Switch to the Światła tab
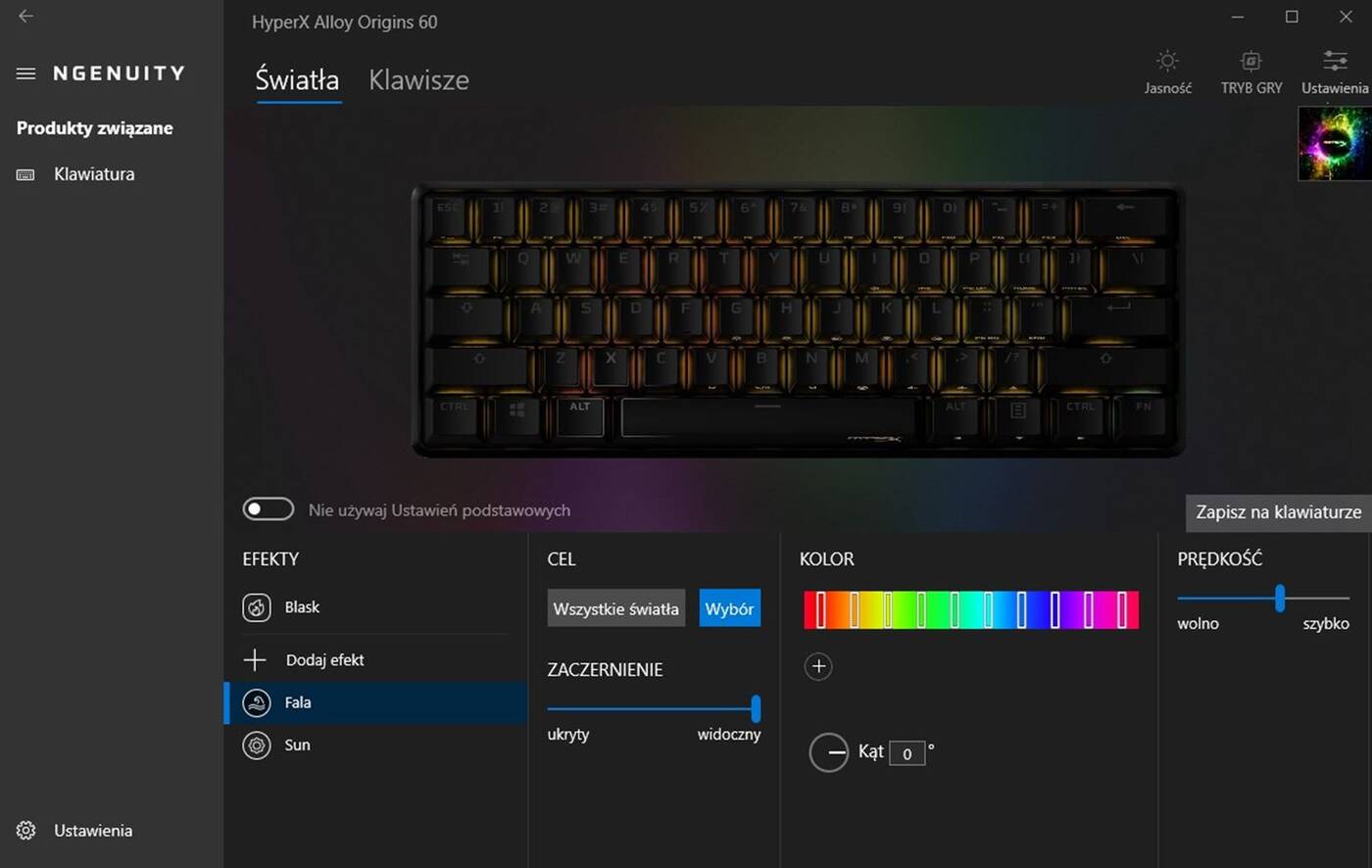 point(297,80)
